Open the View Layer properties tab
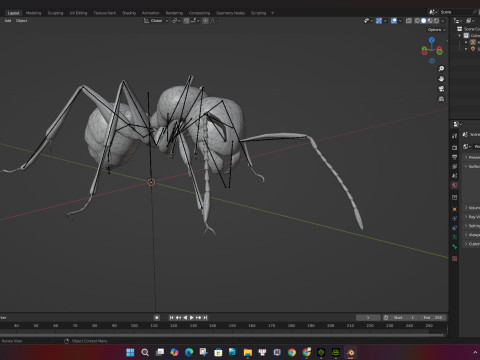This screenshot has width=480, height=360. click(455, 166)
